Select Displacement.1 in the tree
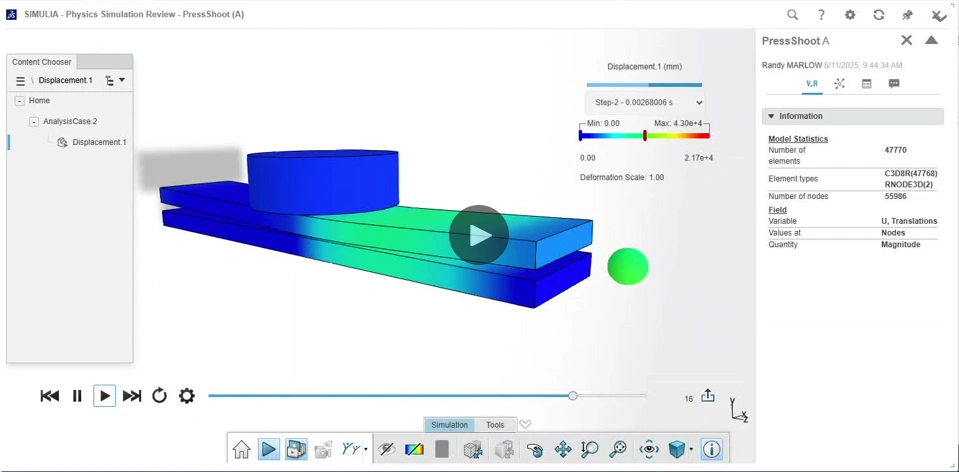959x472 pixels. click(x=99, y=142)
